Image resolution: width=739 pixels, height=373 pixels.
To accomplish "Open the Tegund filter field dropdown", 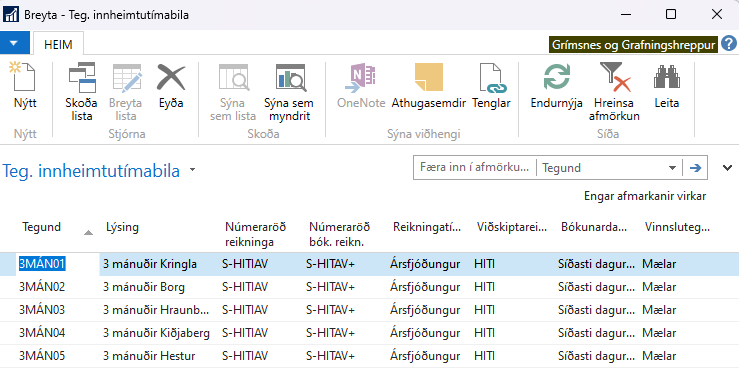I will point(673,168).
